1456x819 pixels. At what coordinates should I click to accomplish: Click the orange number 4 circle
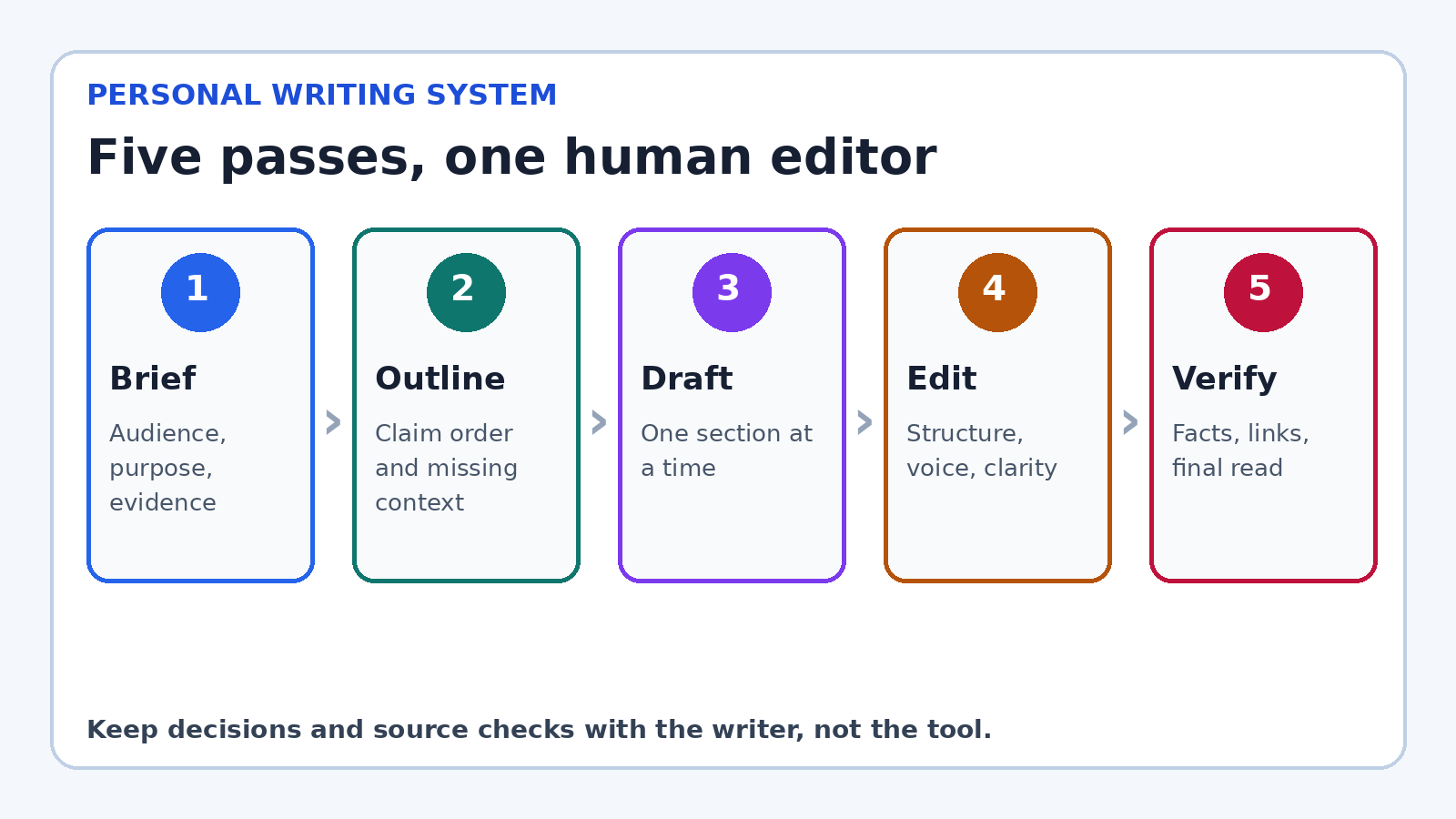coord(997,292)
